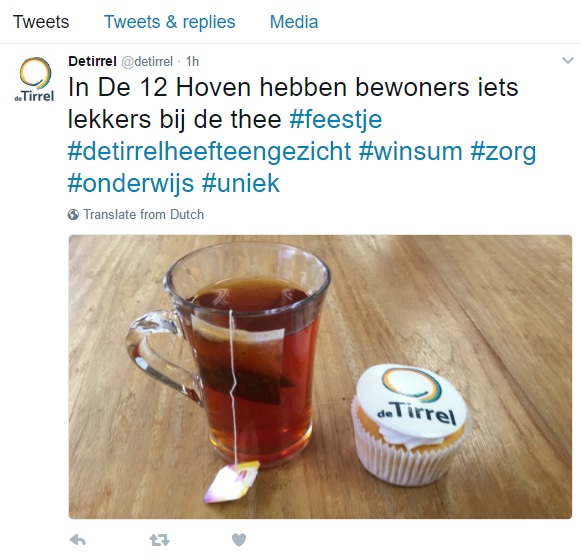
Task: Click the @detirrel handle
Action: pos(147,62)
